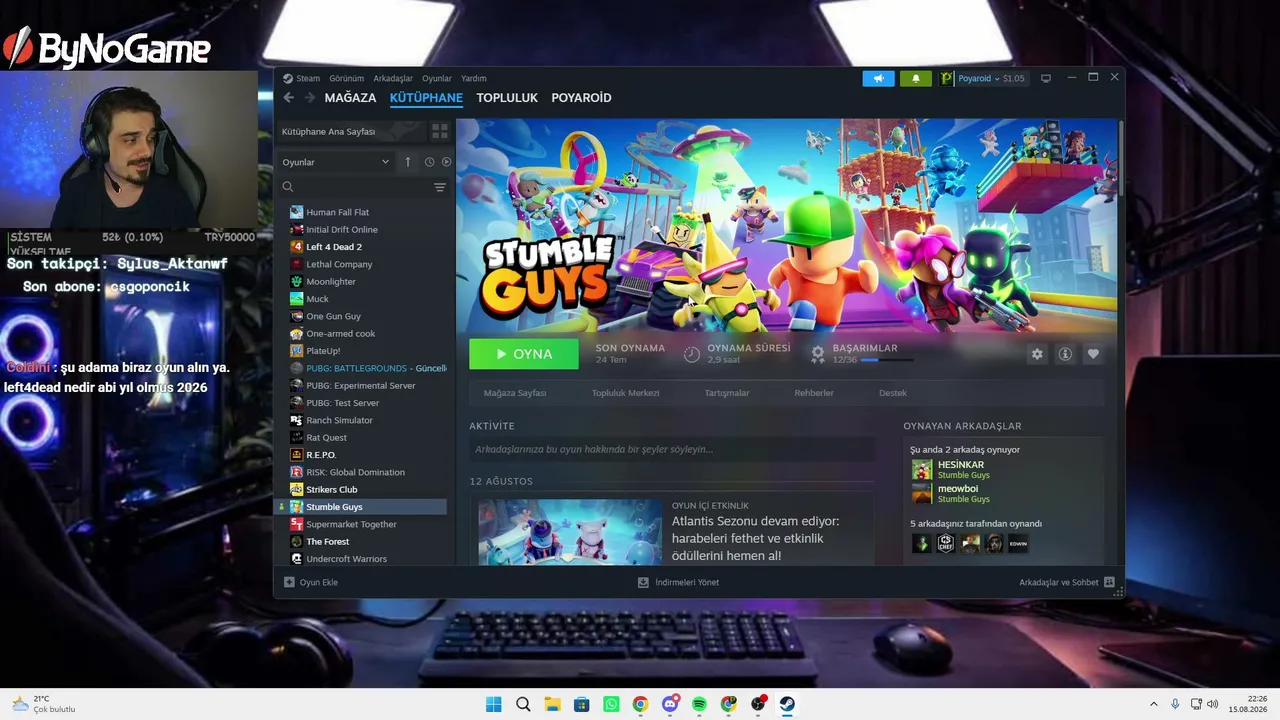The height and width of the screenshot is (720, 1280).
Task: Open Topluluk Merkezi link
Action: coord(625,393)
